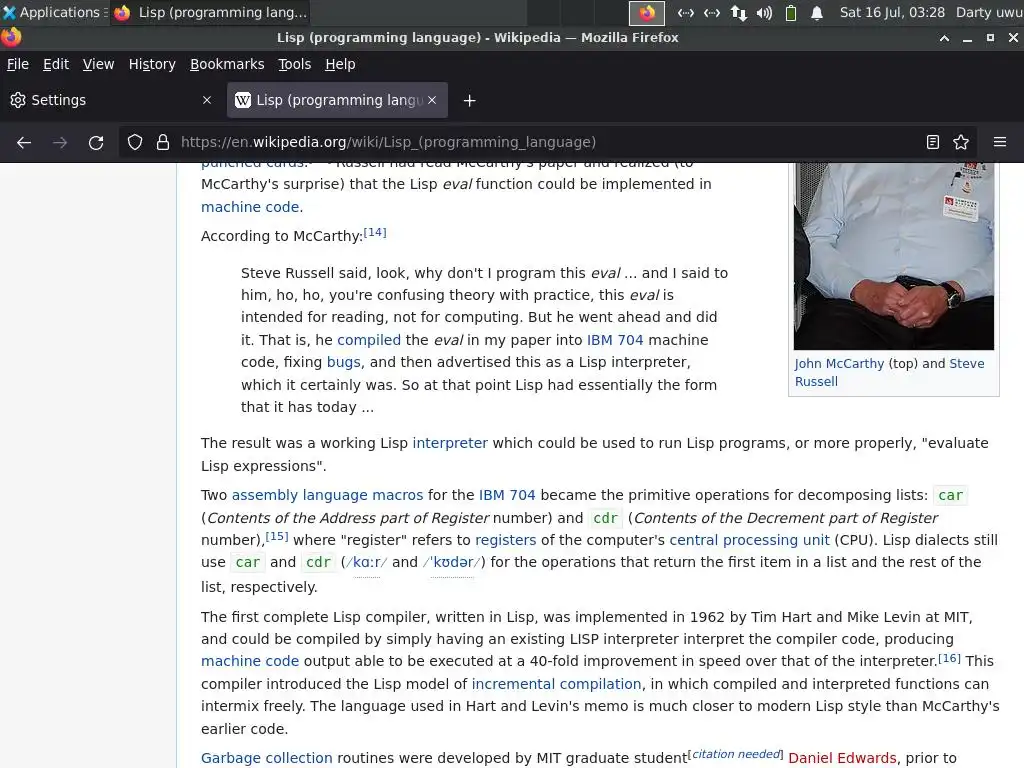
Task: Click the first double-arrow tray icon
Action: (x=686, y=12)
